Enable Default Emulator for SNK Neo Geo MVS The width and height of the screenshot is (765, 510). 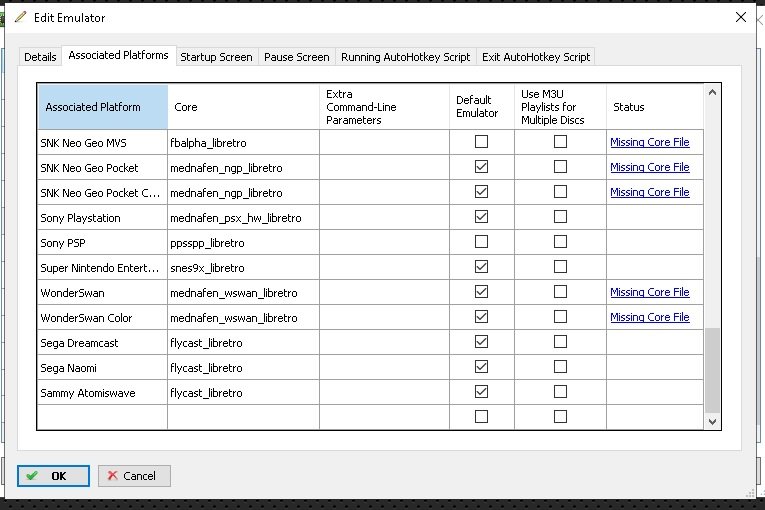coord(481,142)
